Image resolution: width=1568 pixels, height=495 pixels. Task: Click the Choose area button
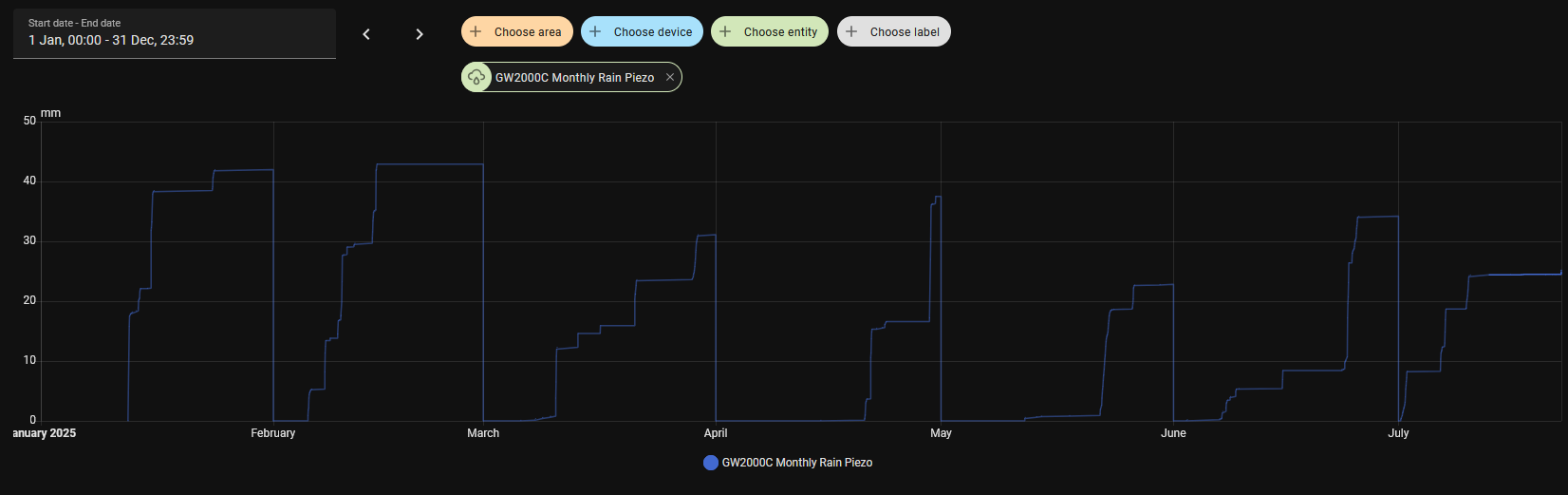[x=517, y=31]
